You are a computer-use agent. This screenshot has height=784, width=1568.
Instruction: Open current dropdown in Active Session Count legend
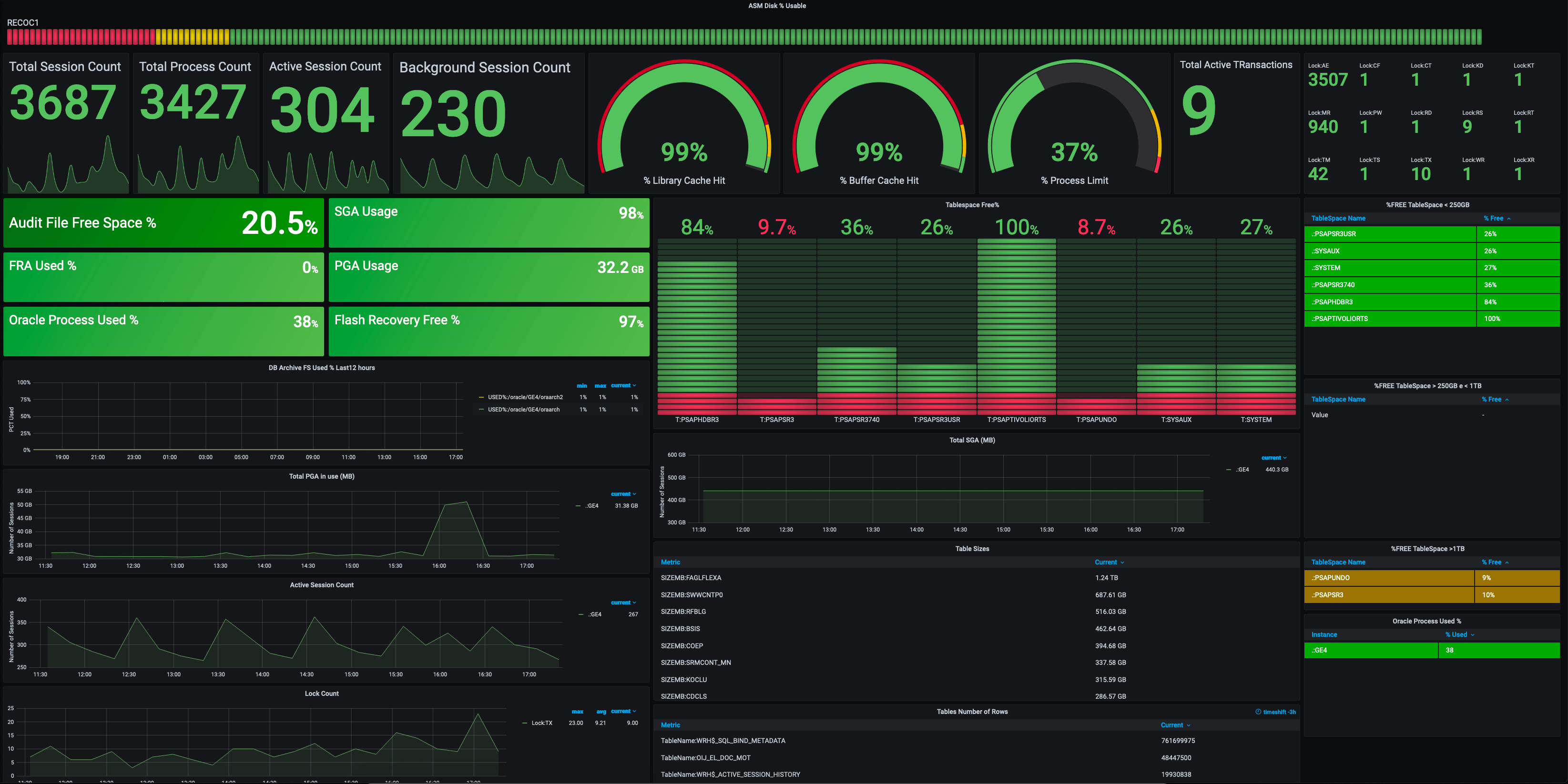click(x=623, y=603)
